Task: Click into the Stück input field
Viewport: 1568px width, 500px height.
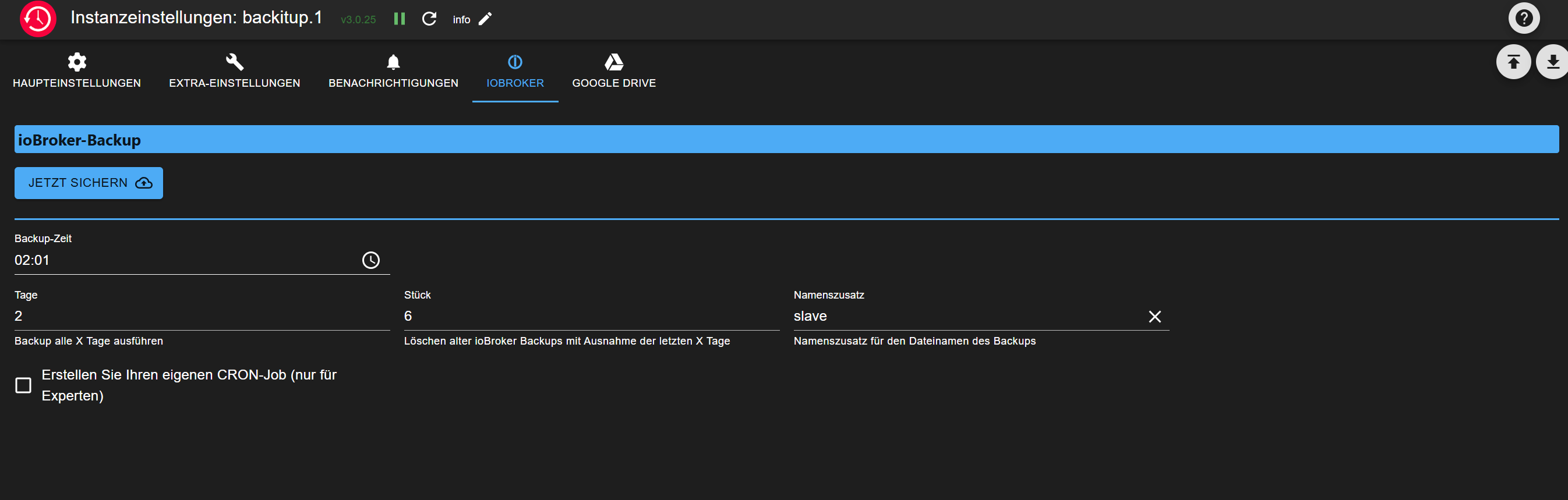Action: click(x=591, y=316)
